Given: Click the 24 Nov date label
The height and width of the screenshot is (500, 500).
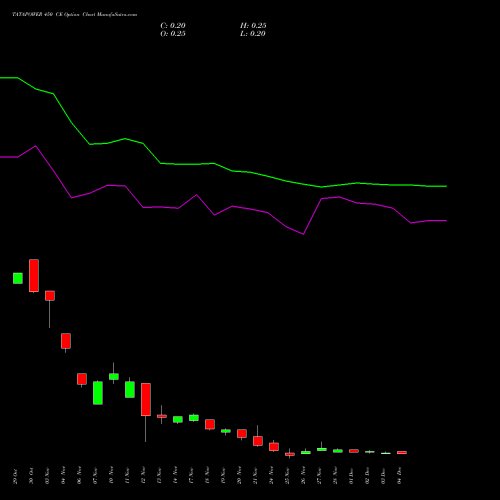Looking at the screenshot, I should pos(271,476).
